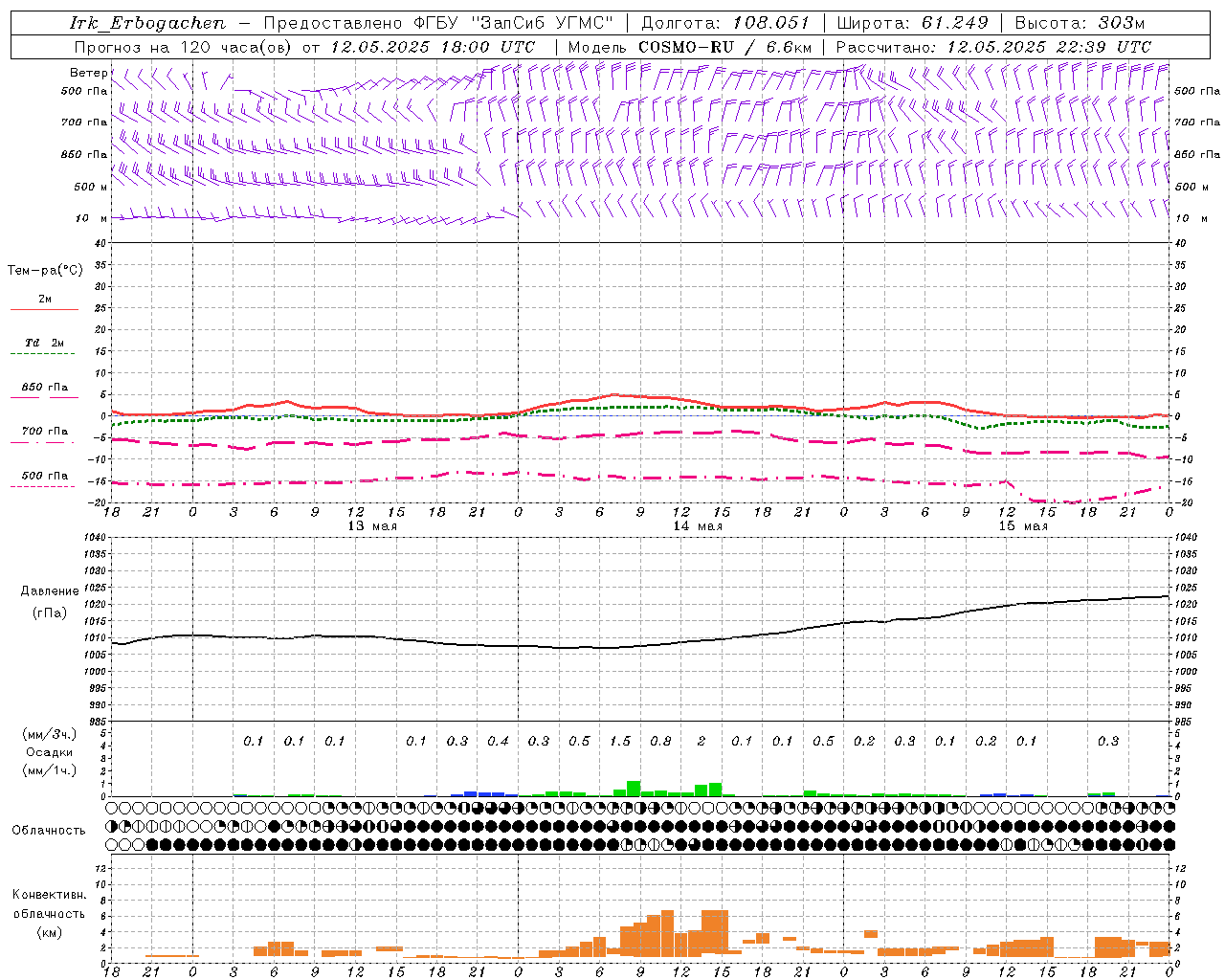Image resolution: width=1225 pixels, height=980 pixels.
Task: Click the Конвективн. облачность label
Action: pos(49,904)
